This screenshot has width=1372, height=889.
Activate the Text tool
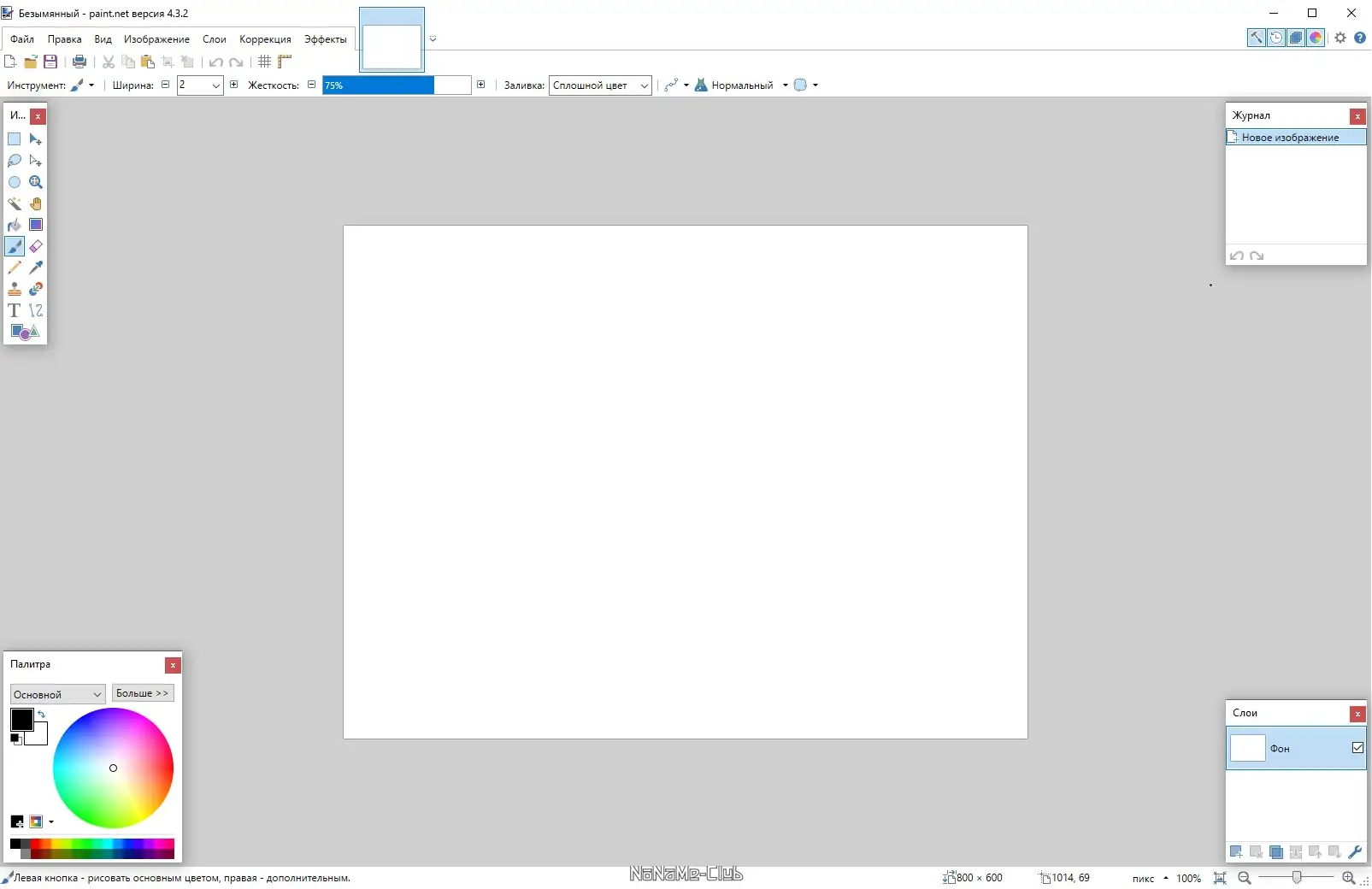coord(15,310)
